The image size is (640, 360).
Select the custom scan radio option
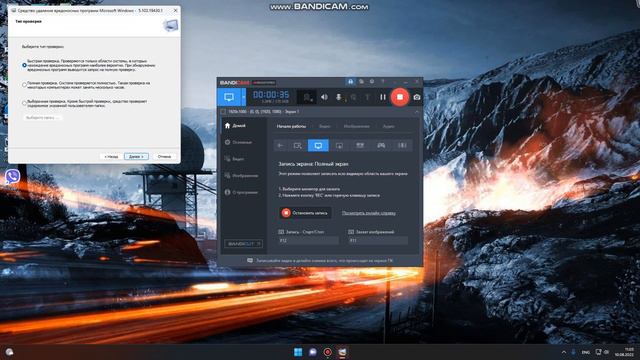pos(24,103)
